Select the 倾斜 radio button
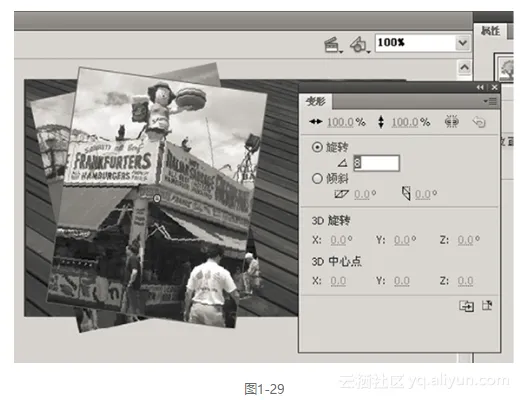Viewport: 520px width, 400px height. [x=317, y=179]
